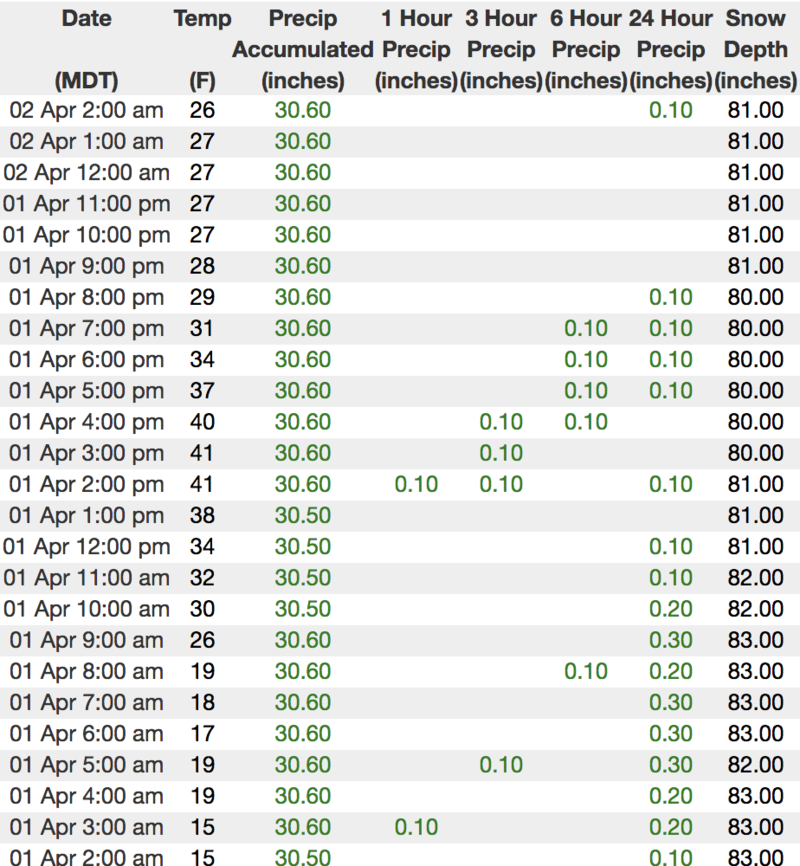Select the 24 Hour Precip column header
This screenshot has height=866, width=800.
coord(671,49)
